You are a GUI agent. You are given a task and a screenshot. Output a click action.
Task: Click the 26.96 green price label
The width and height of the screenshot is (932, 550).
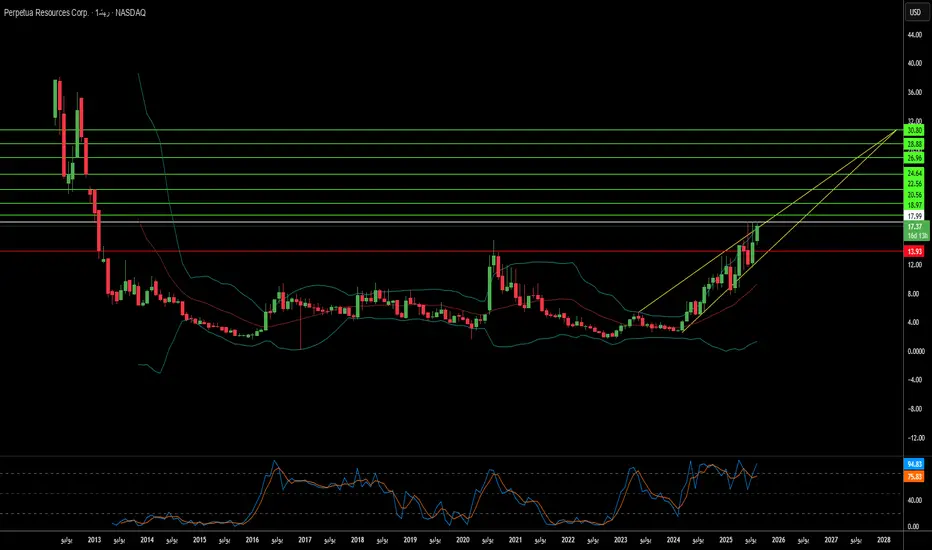pos(914,158)
